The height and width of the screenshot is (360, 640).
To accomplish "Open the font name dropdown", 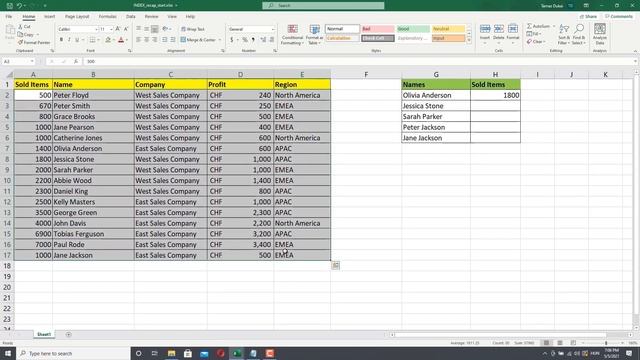I will 96,29.
